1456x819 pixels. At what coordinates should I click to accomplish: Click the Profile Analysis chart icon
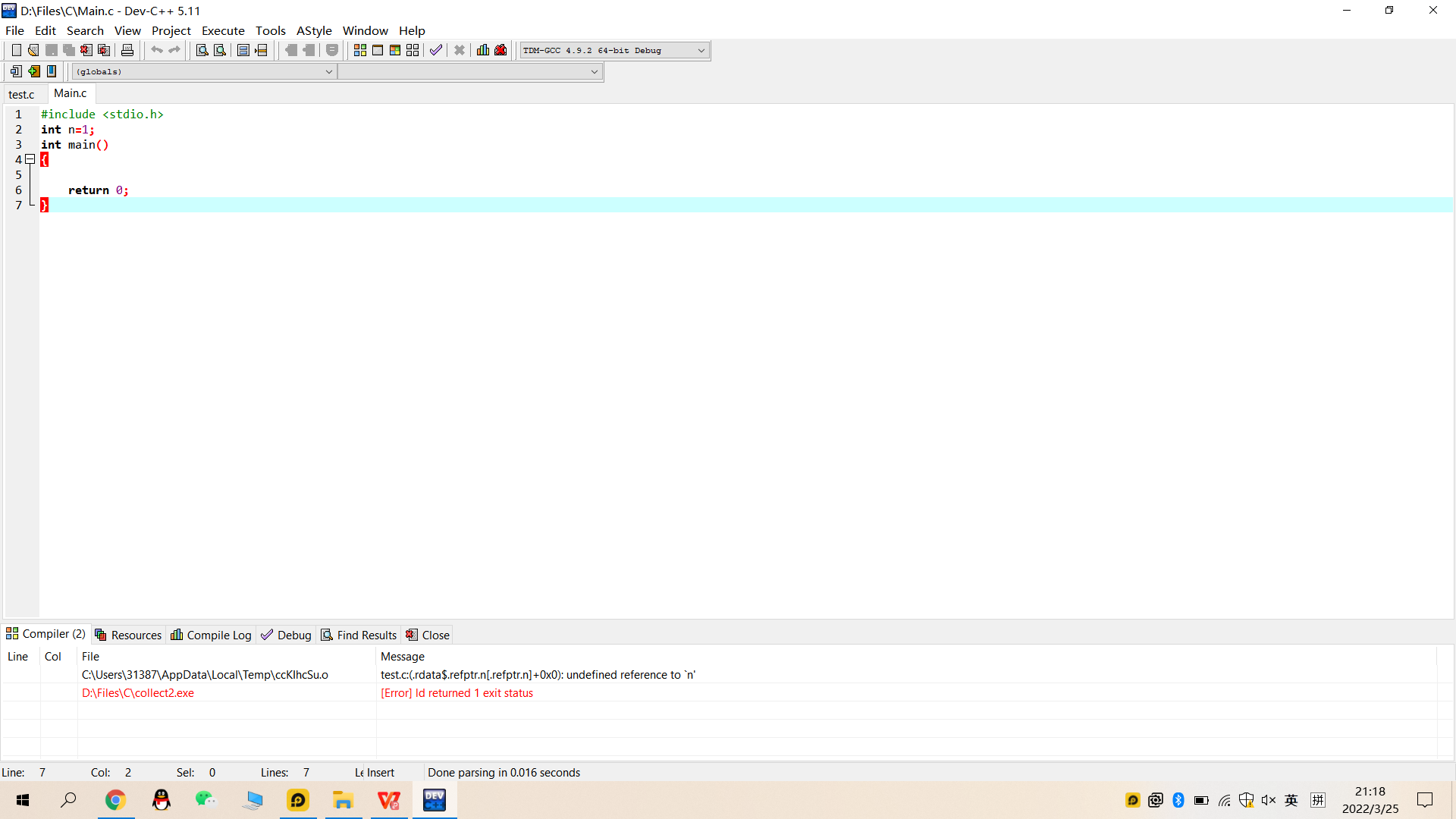[x=483, y=50]
